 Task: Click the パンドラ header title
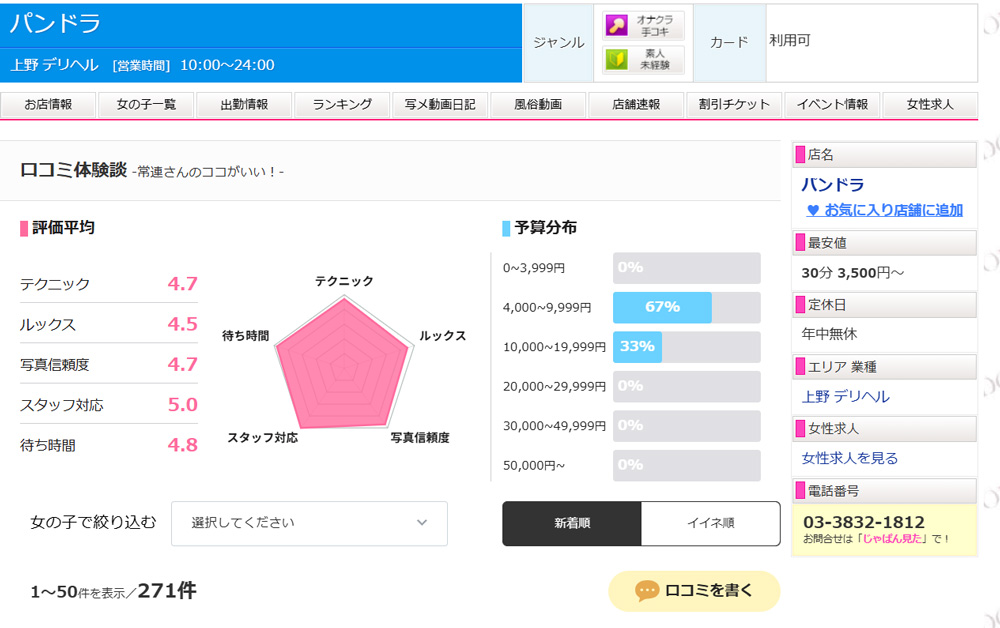55,24
